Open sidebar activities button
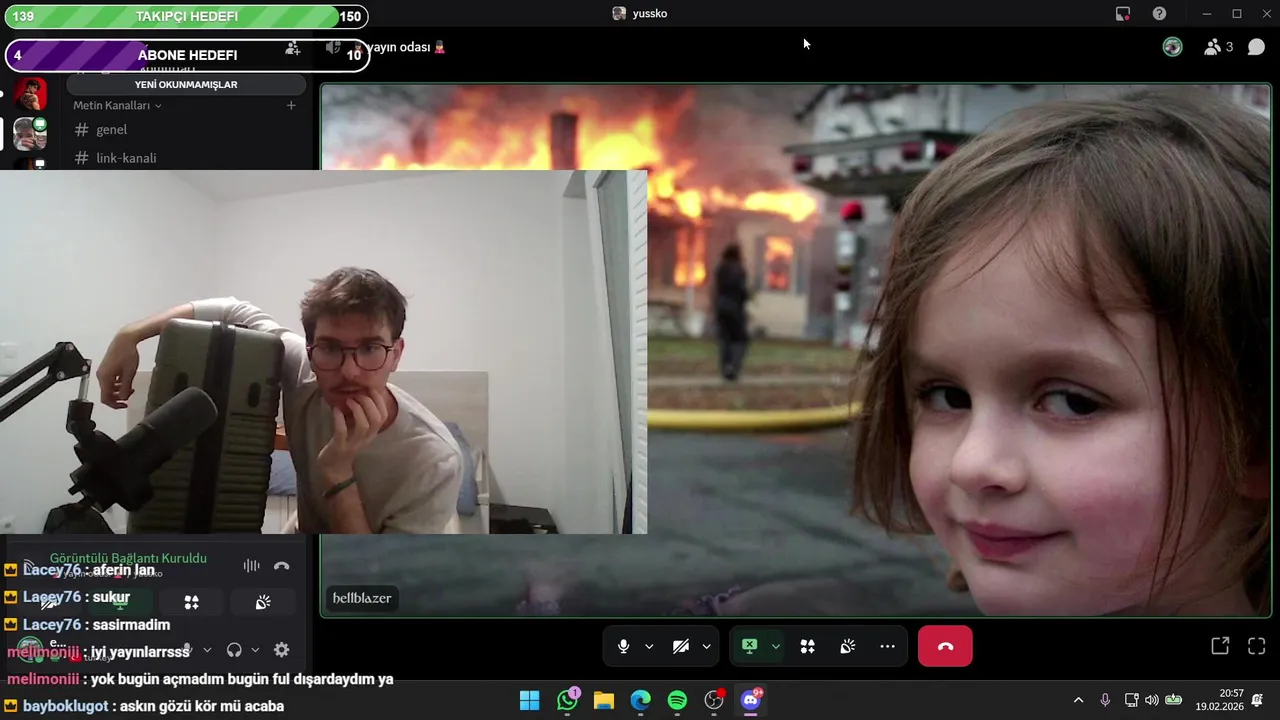 pyautogui.click(x=191, y=602)
